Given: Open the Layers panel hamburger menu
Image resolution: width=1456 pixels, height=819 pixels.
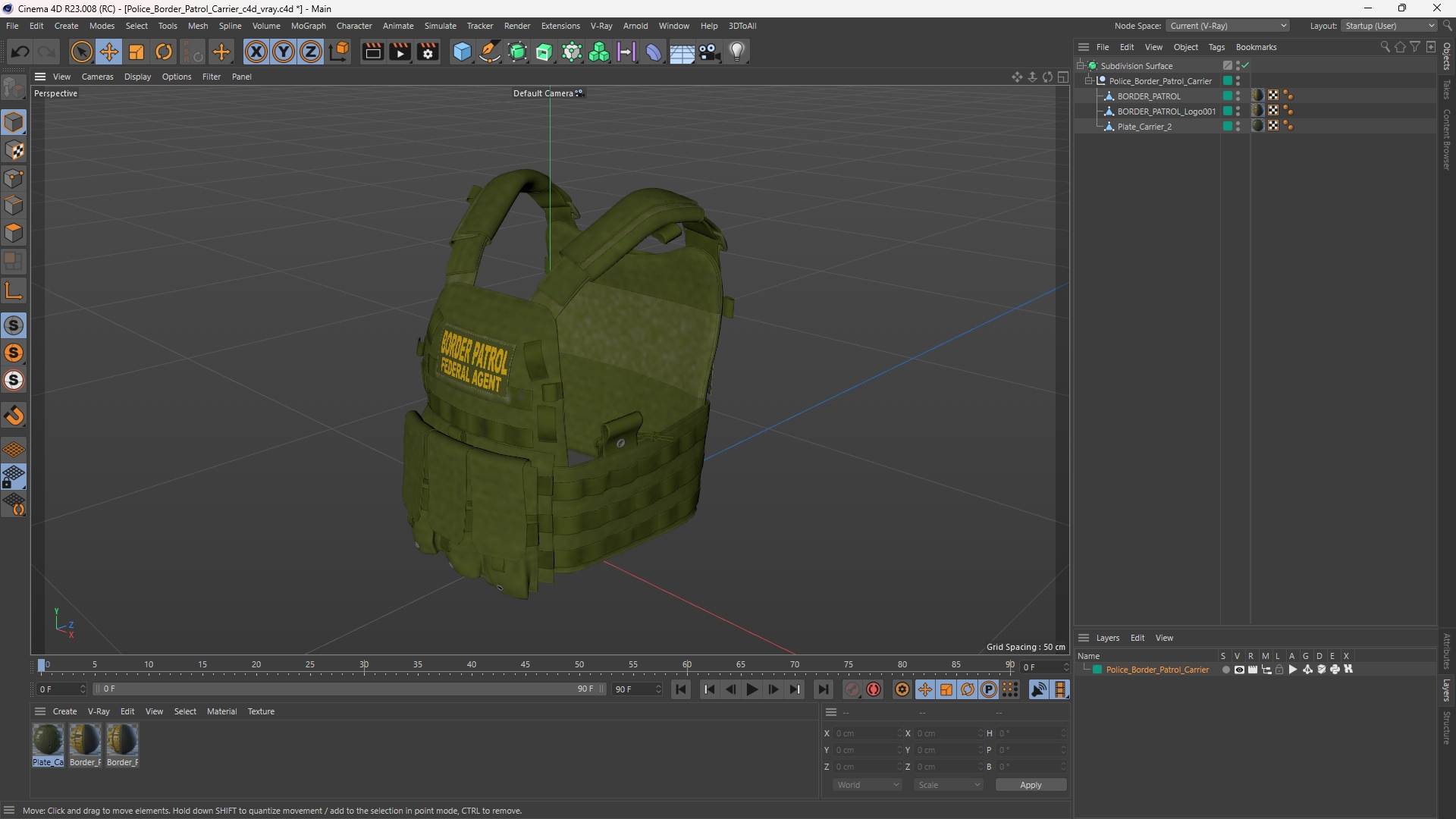Looking at the screenshot, I should [x=1084, y=638].
